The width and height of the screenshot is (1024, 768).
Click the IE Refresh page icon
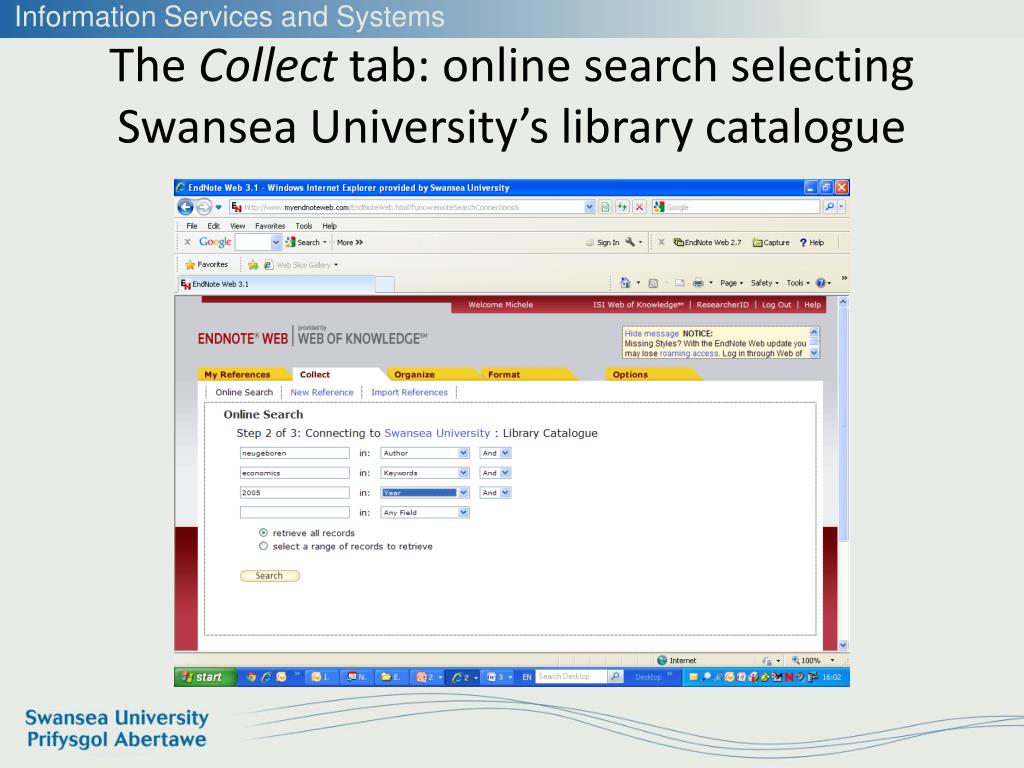pyautogui.click(x=622, y=207)
